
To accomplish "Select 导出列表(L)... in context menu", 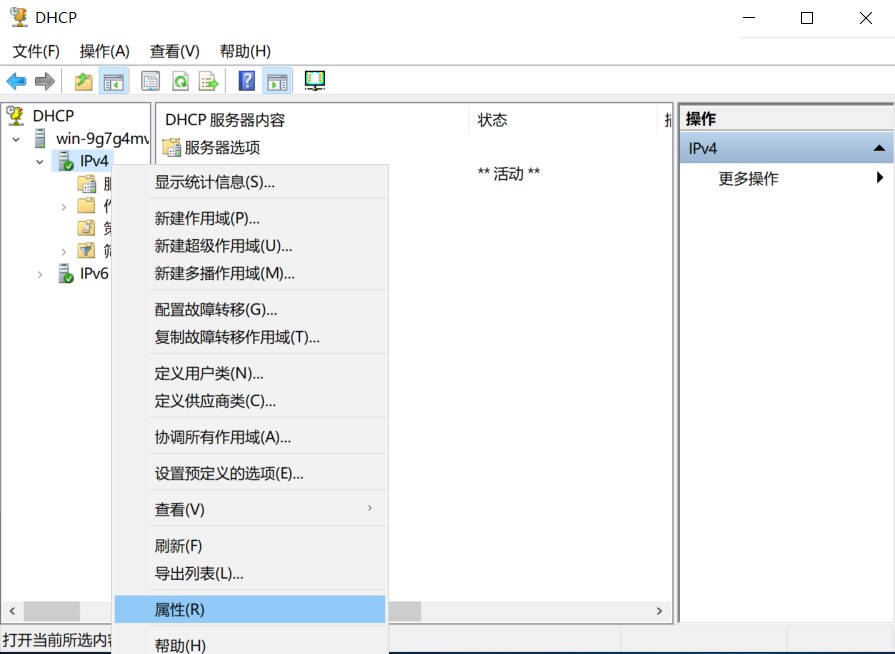I will 251,574.
